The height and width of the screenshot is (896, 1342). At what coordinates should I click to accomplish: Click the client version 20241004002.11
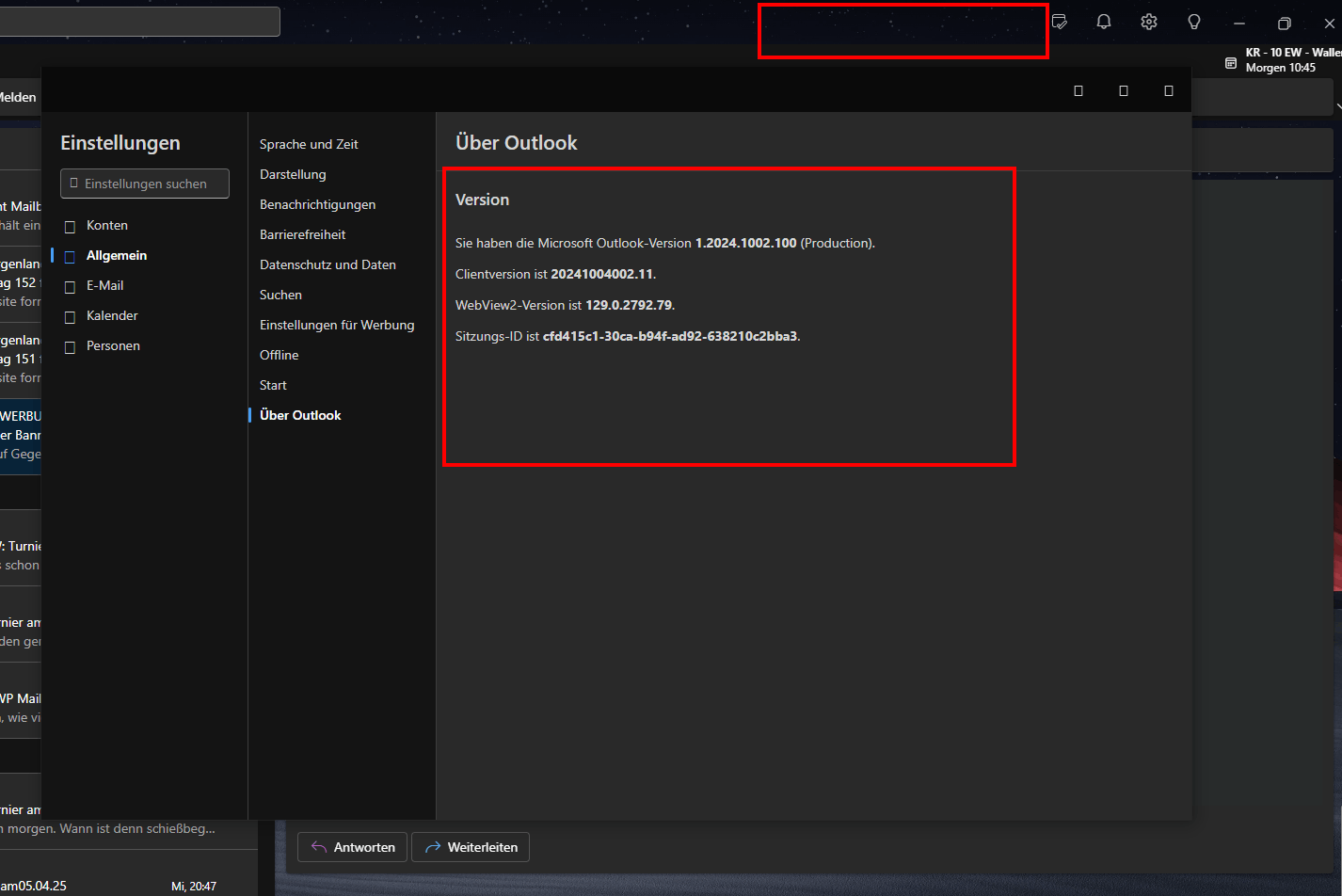[x=601, y=274]
